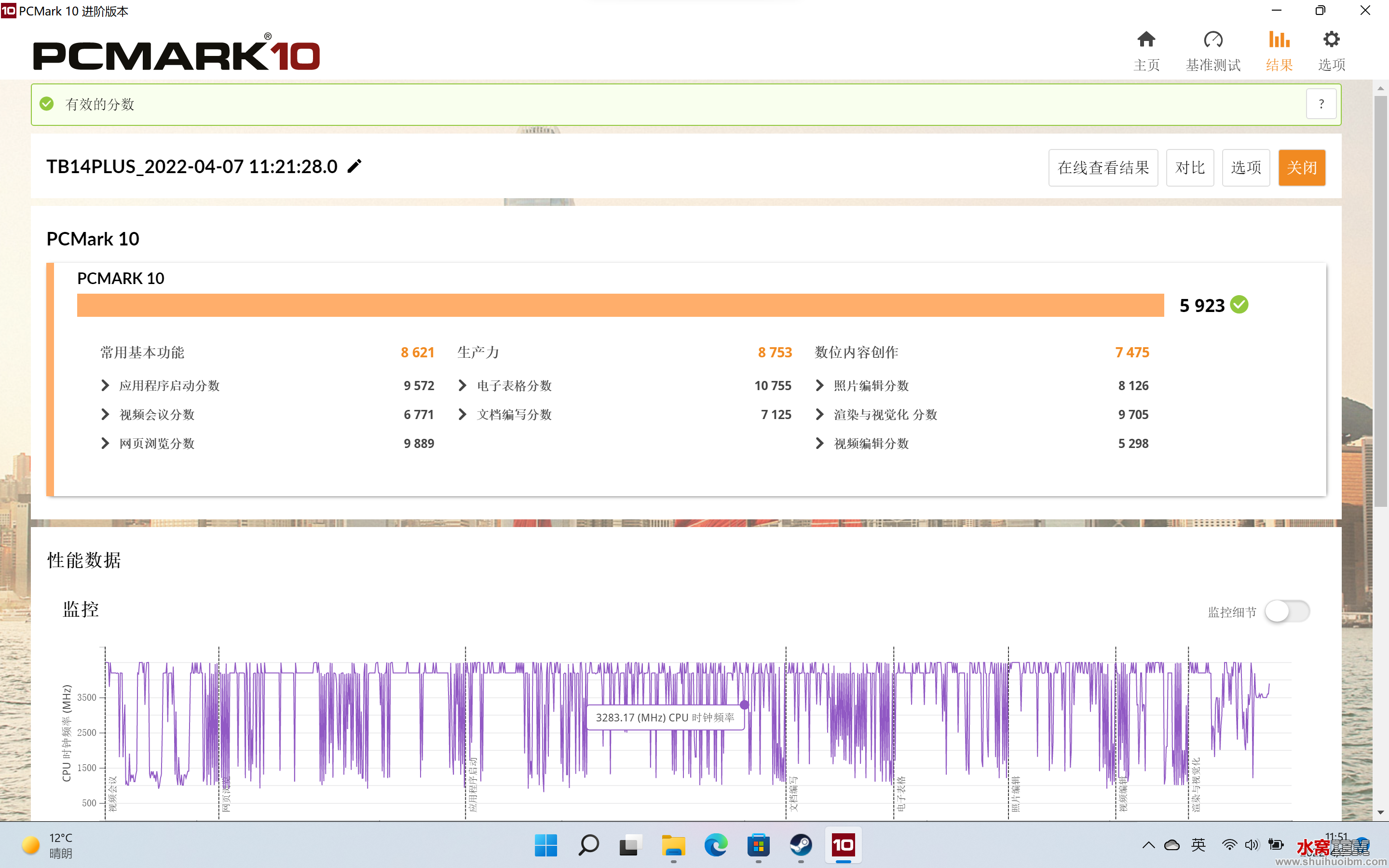Screen dimensions: 1389x868
Task: Click the scrollbar up arrow
Action: point(1380,88)
